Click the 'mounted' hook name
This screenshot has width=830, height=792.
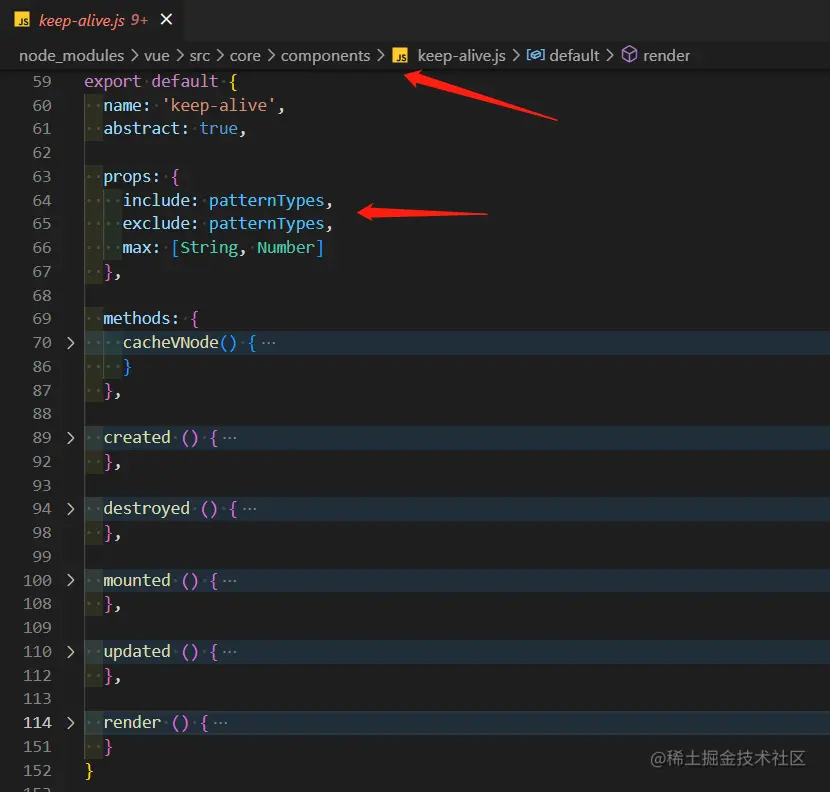(137, 580)
